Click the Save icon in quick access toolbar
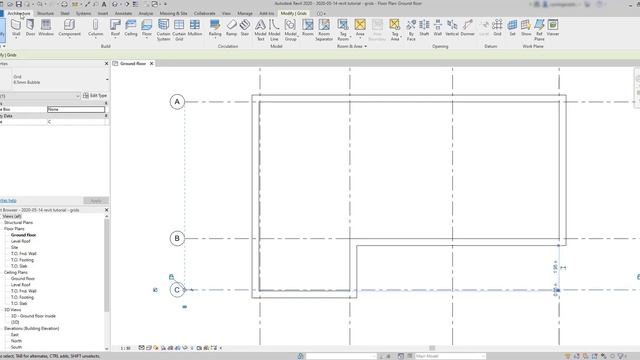The height and width of the screenshot is (360, 640). (19, 4)
